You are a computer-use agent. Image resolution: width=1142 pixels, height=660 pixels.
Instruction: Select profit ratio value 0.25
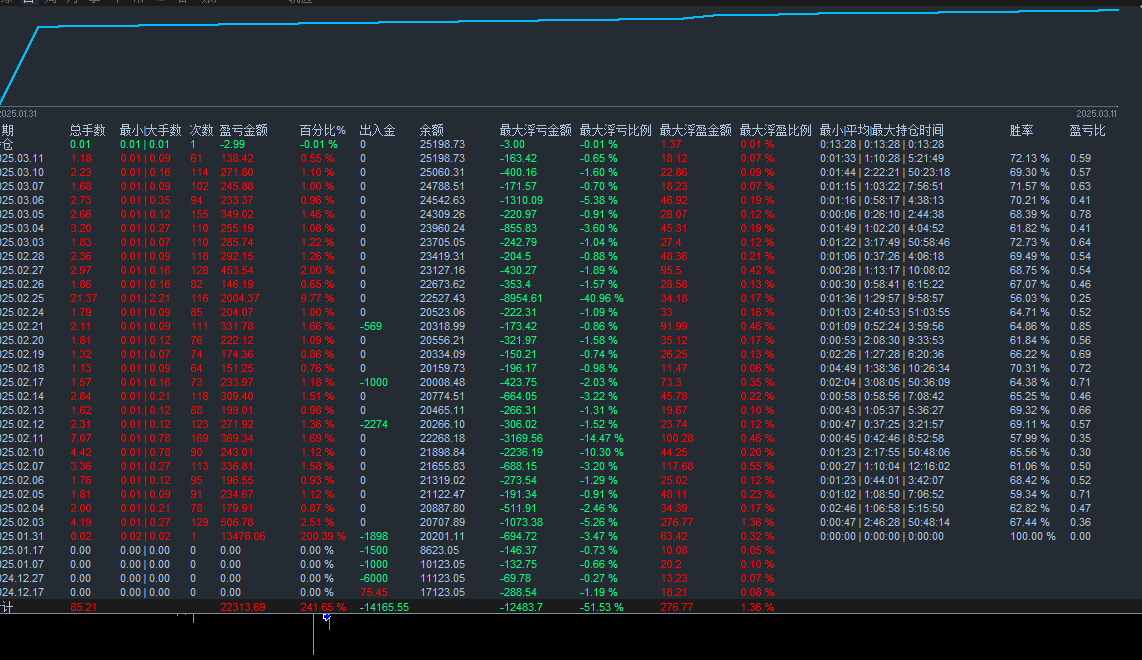pyautogui.click(x=1080, y=299)
